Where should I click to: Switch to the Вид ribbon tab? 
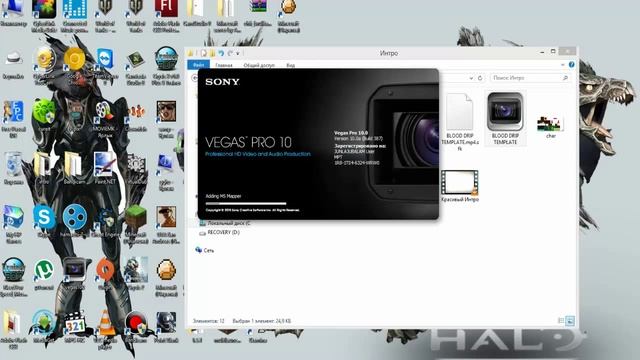pos(290,65)
